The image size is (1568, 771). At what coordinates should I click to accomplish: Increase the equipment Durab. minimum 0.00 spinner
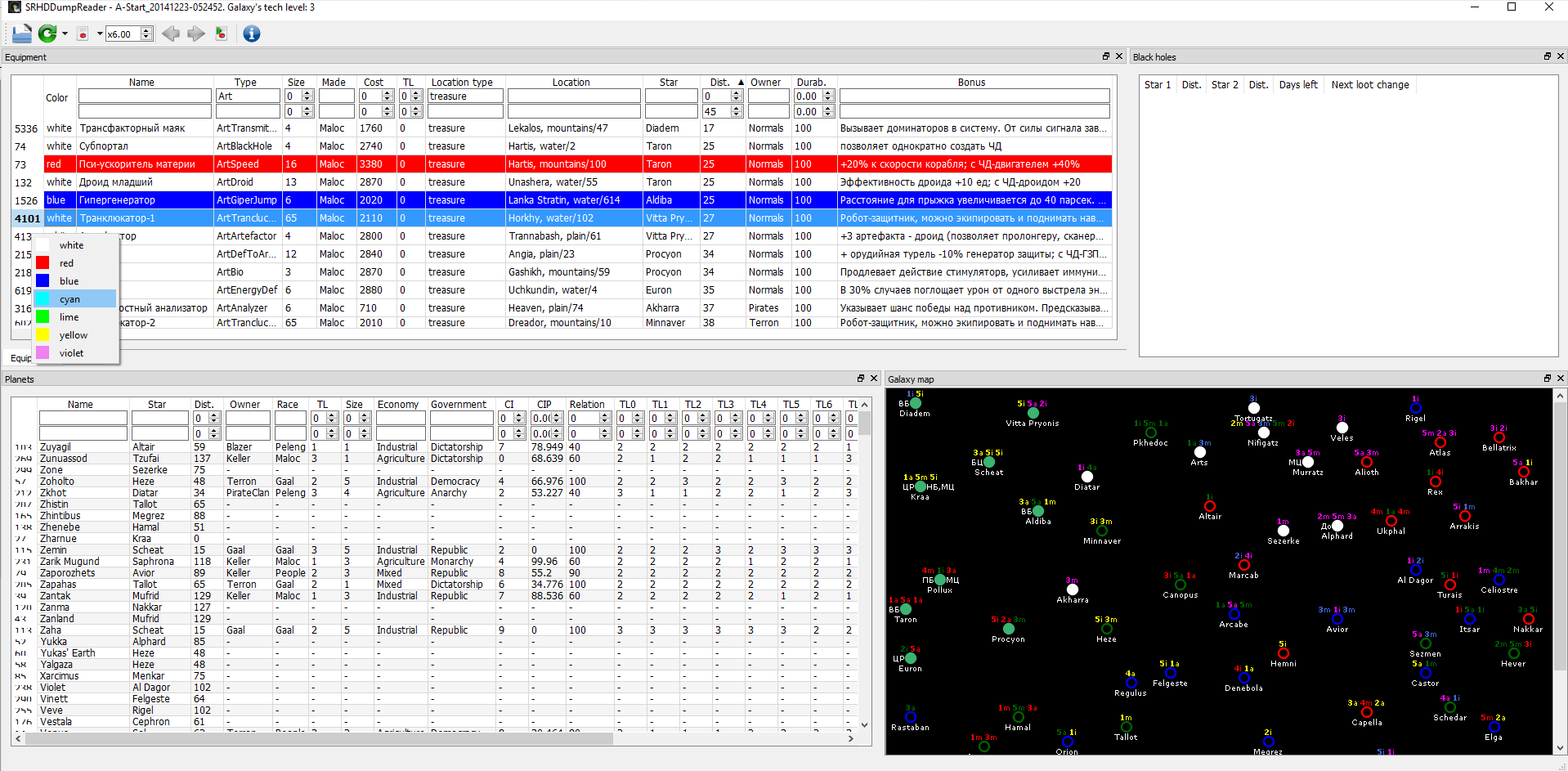828,93
